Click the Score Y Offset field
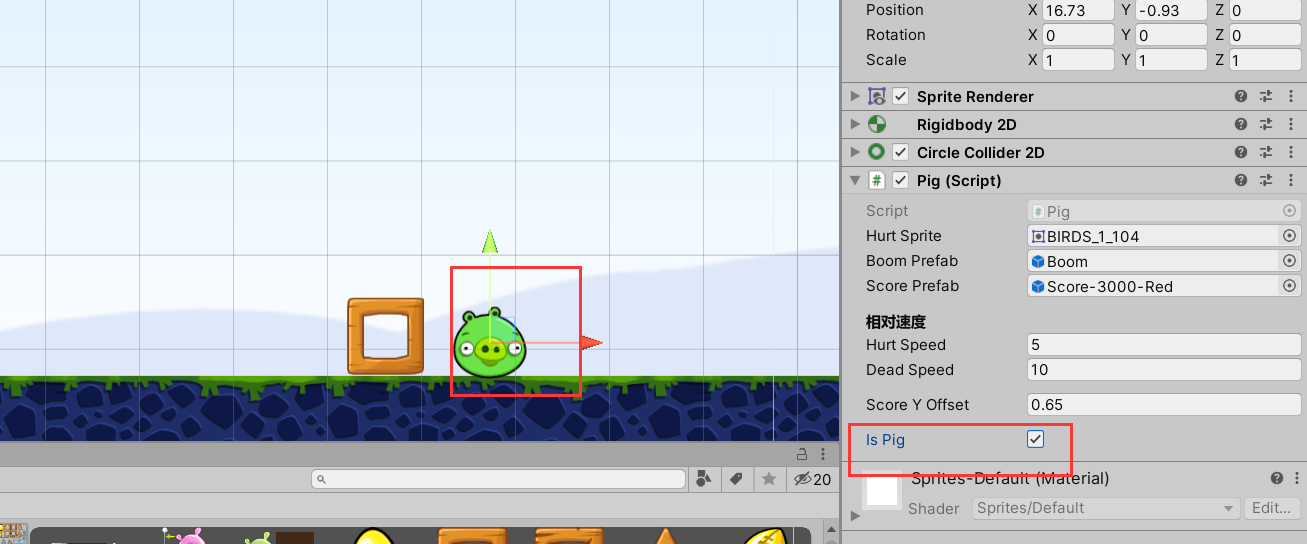1307x544 pixels. point(1164,405)
